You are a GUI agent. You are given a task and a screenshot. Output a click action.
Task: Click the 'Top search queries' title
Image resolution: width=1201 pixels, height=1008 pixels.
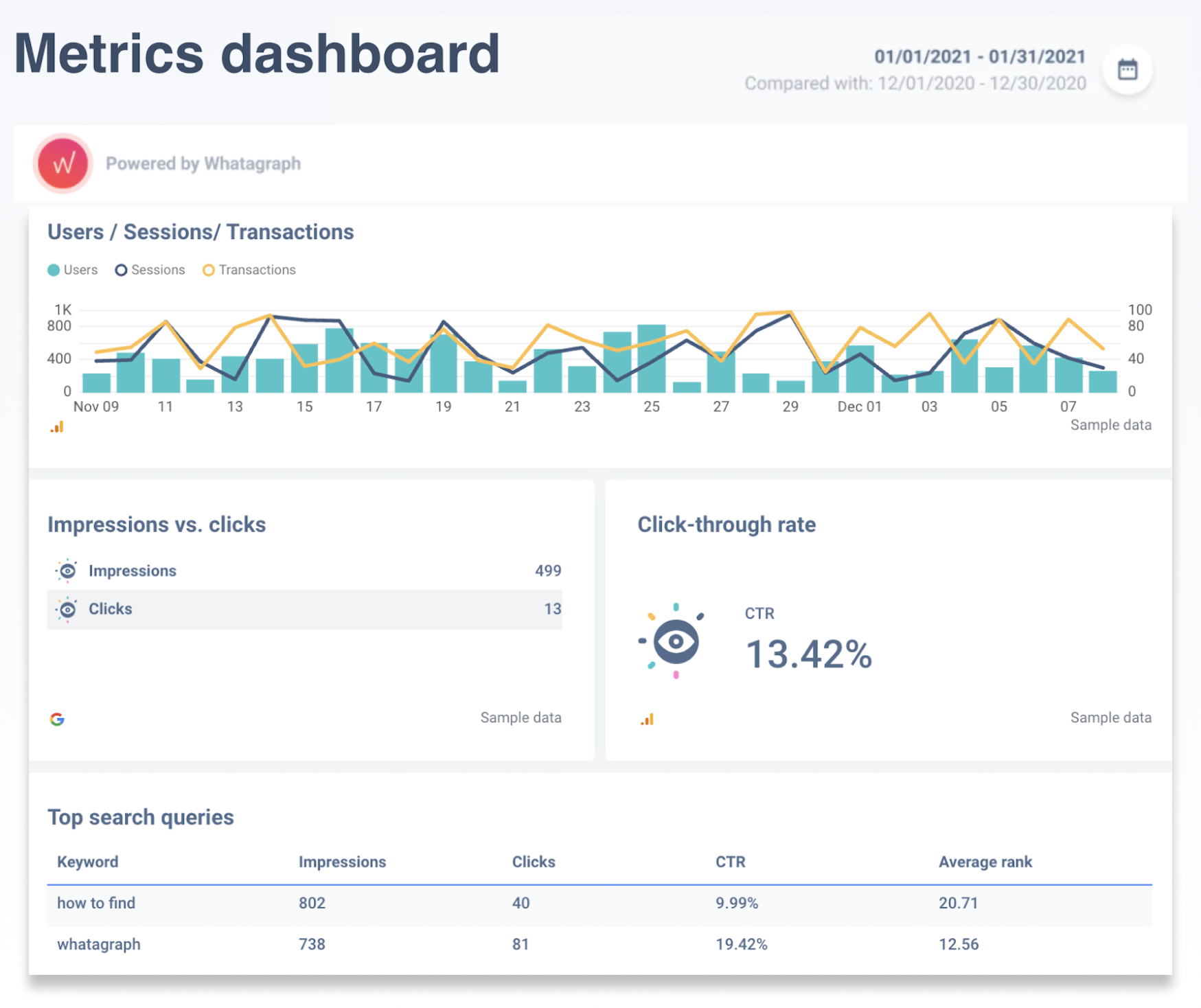pyautogui.click(x=141, y=817)
